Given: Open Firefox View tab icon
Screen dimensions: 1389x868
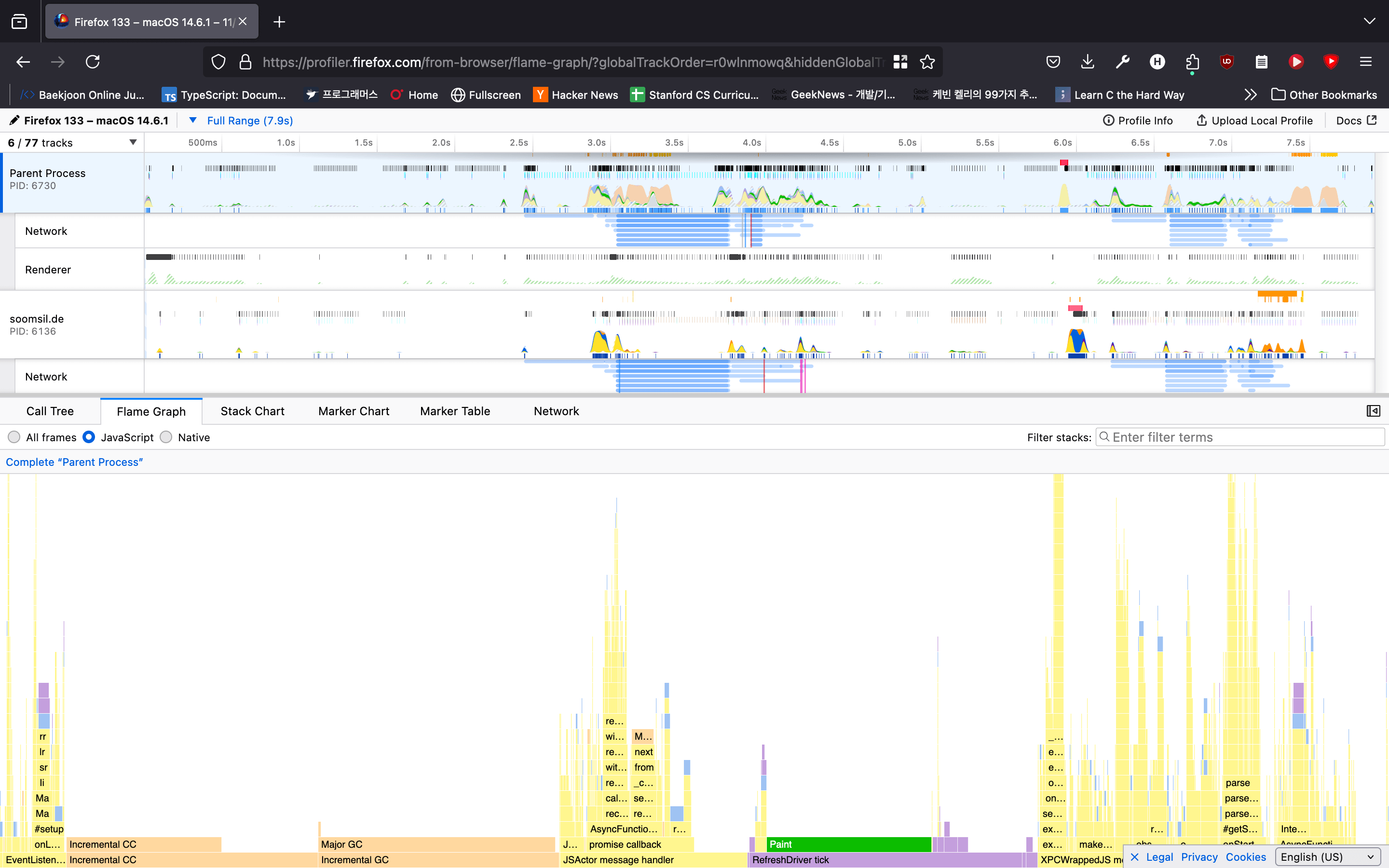Looking at the screenshot, I should point(19,22).
